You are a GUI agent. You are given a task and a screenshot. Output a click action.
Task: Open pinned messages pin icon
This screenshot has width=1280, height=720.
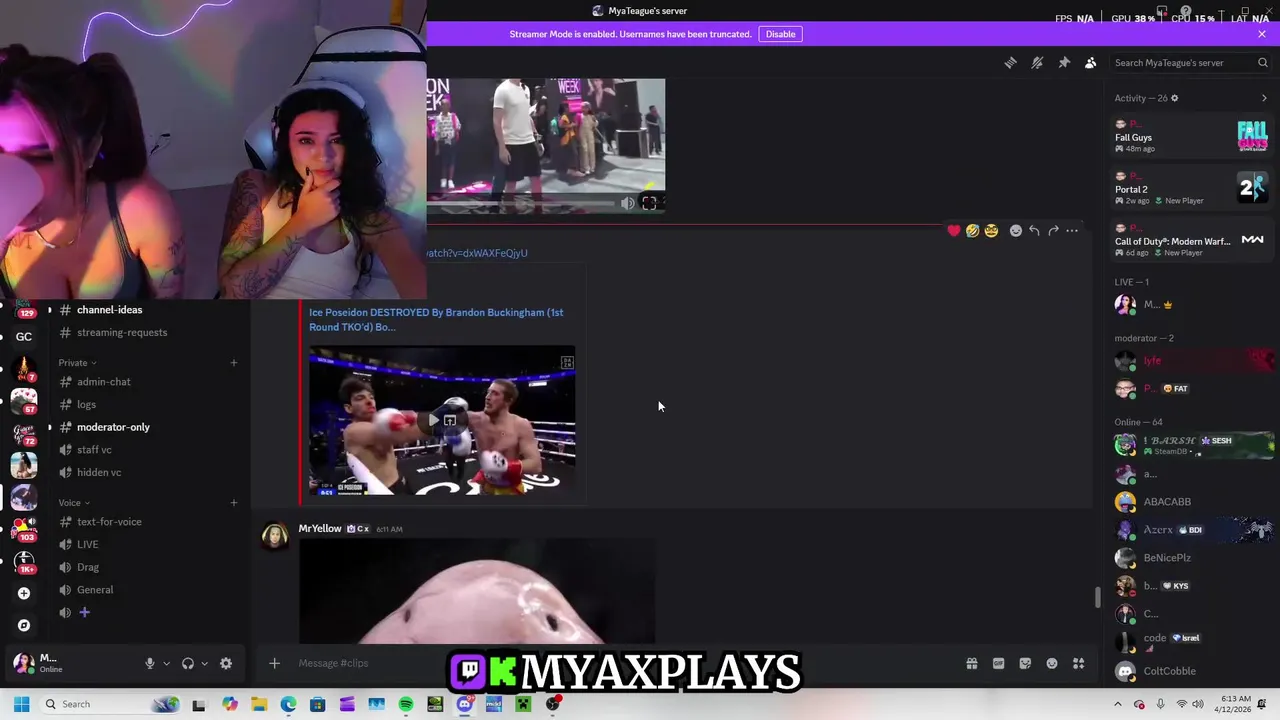pos(1064,62)
